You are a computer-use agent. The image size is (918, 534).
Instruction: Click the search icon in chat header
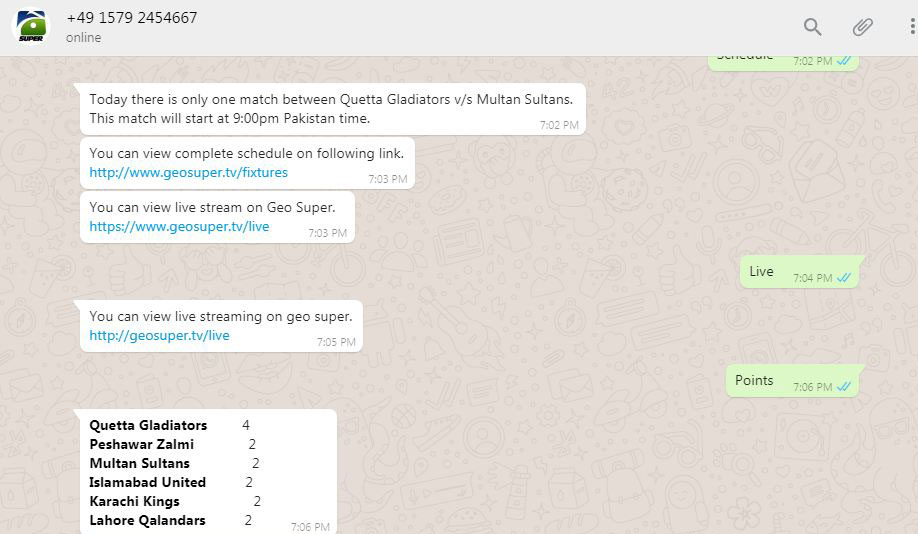pyautogui.click(x=813, y=27)
